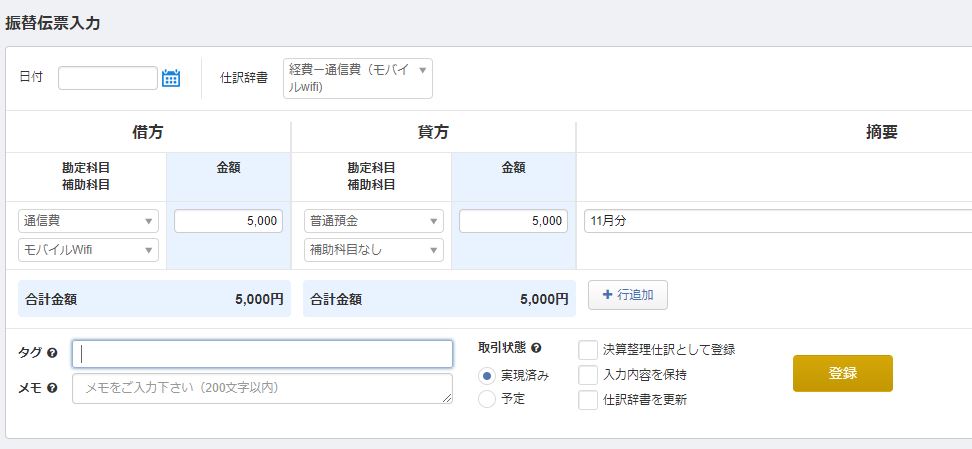
Task: Open the 補助科目なし sub-account dropdown
Action: coord(374,250)
